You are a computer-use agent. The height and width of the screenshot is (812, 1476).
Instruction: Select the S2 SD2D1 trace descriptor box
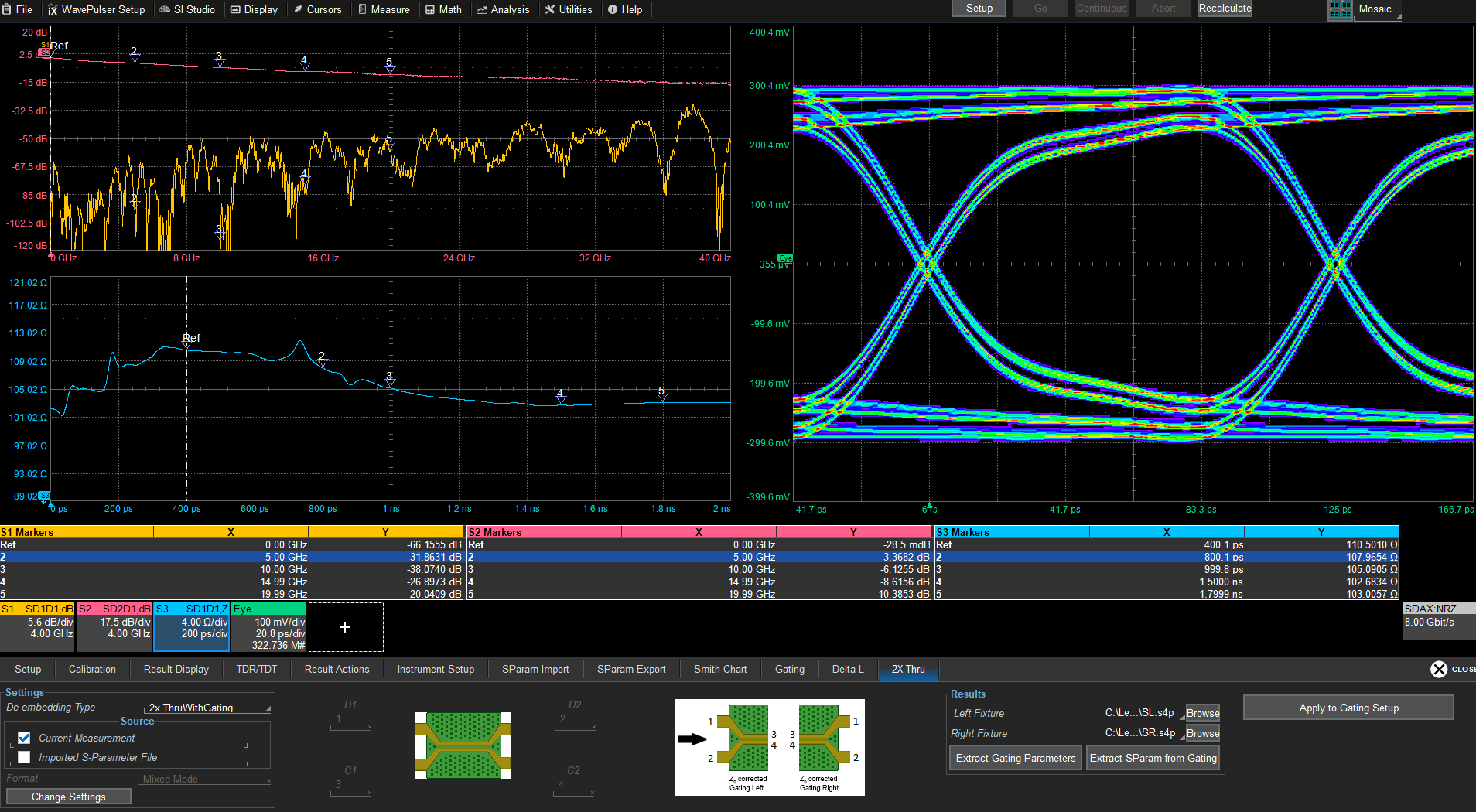pyautogui.click(x=114, y=627)
